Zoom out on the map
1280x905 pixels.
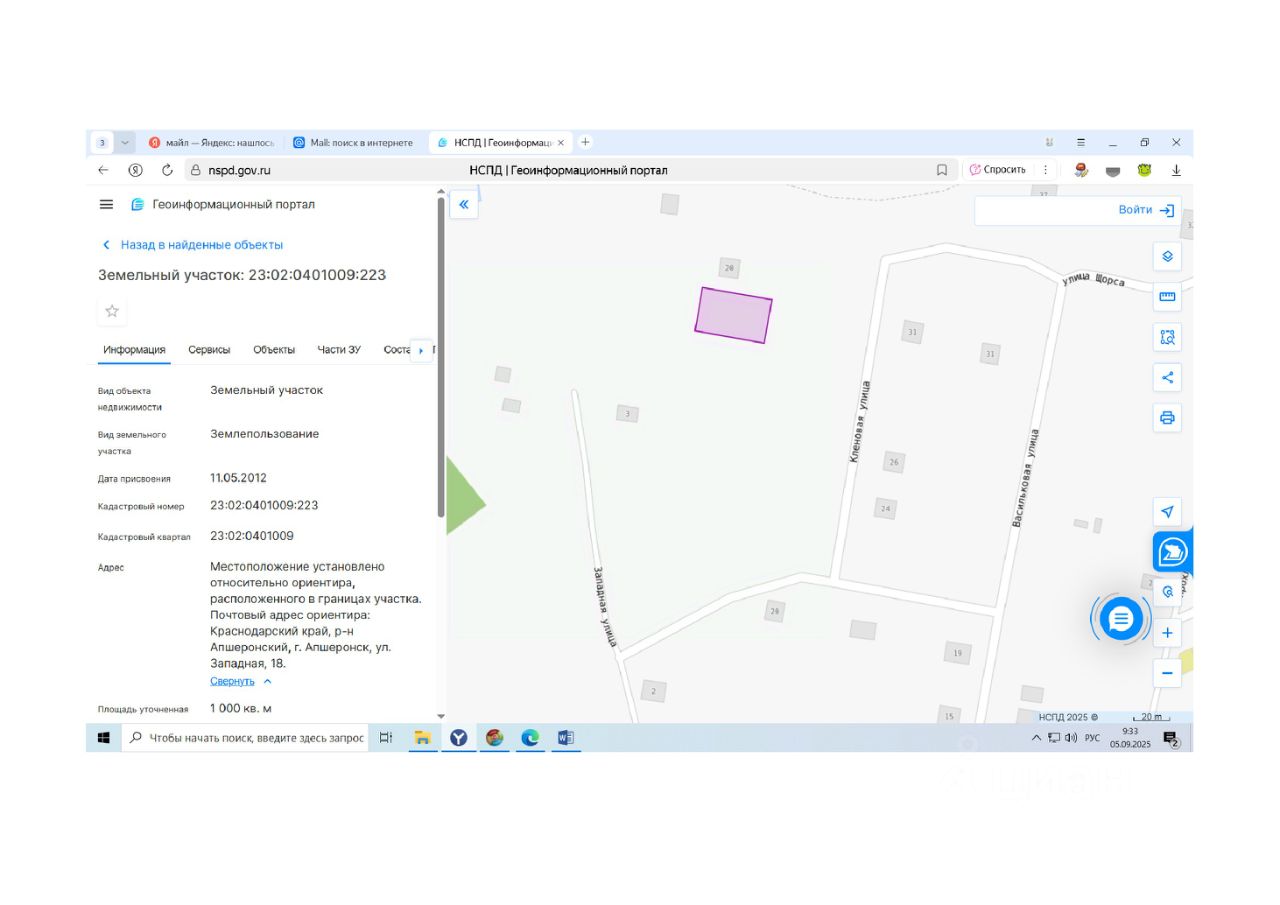tap(1167, 673)
